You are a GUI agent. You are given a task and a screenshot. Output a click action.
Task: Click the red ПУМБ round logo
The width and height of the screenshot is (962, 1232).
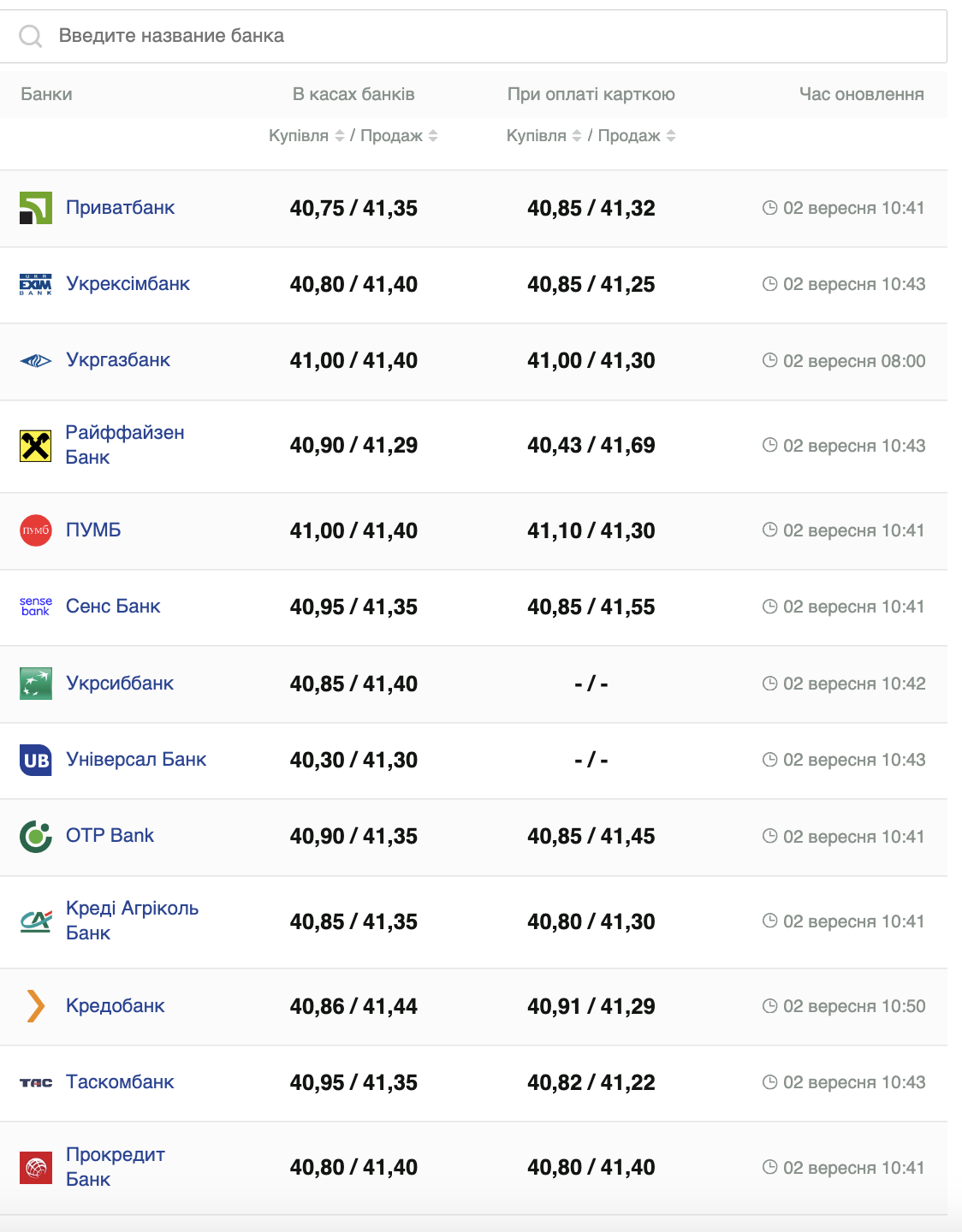36,530
